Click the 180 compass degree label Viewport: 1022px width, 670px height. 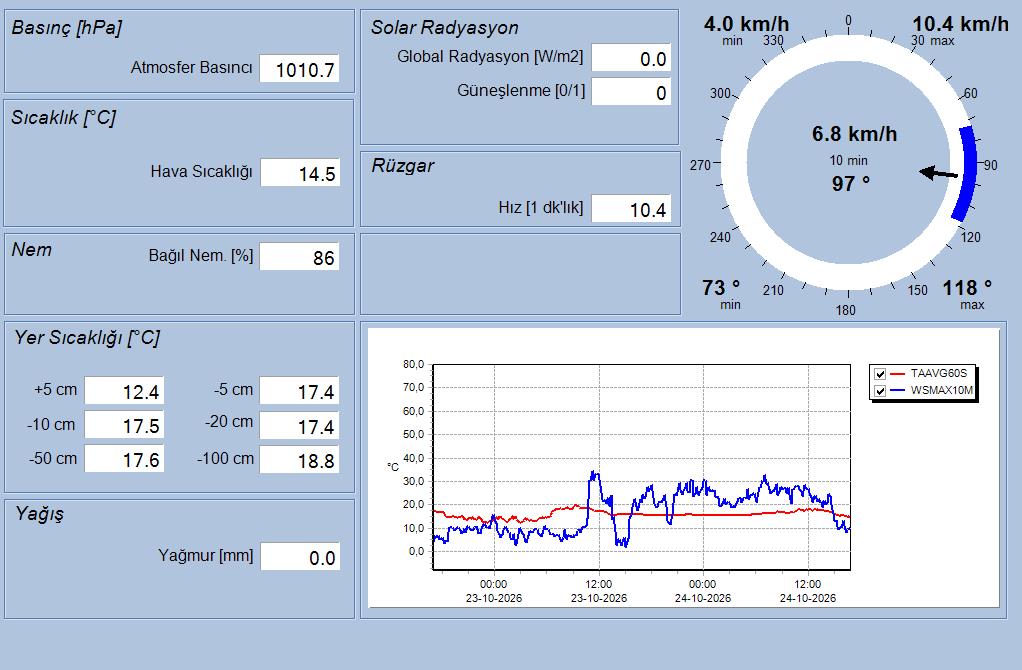tap(845, 310)
